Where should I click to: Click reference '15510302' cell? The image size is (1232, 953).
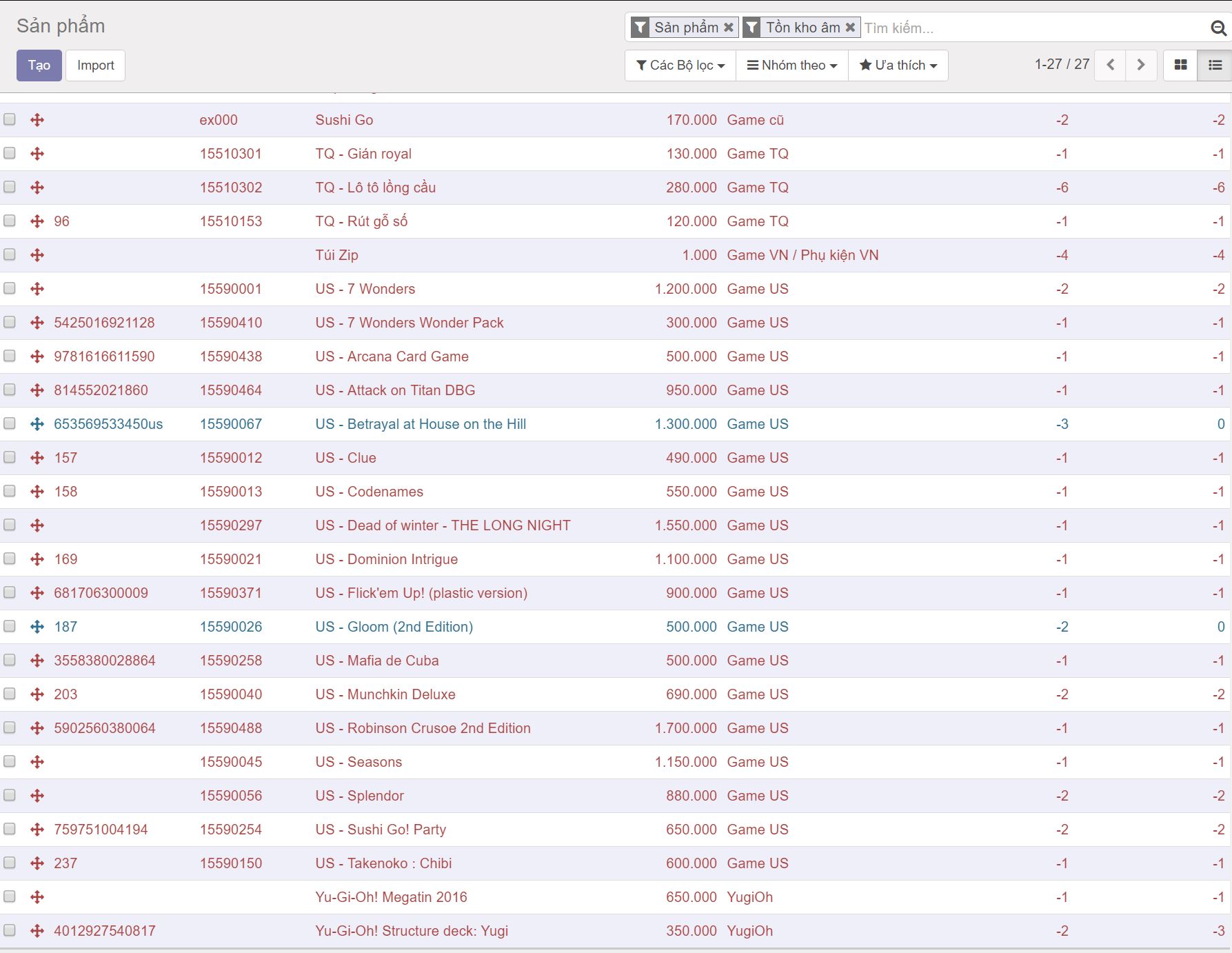tap(231, 188)
